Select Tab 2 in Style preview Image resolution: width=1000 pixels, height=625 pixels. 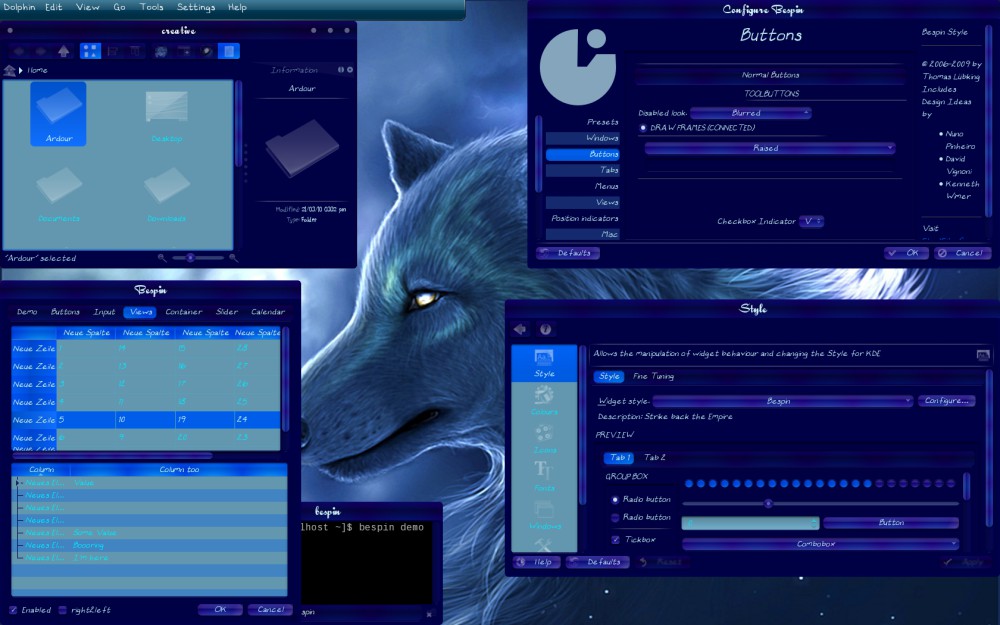654,457
